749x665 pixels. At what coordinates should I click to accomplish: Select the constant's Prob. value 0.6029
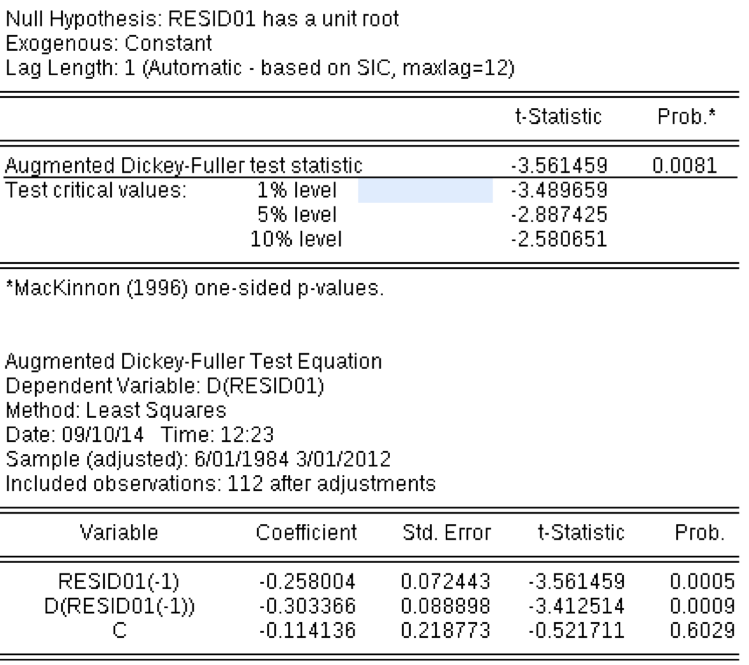click(x=697, y=626)
